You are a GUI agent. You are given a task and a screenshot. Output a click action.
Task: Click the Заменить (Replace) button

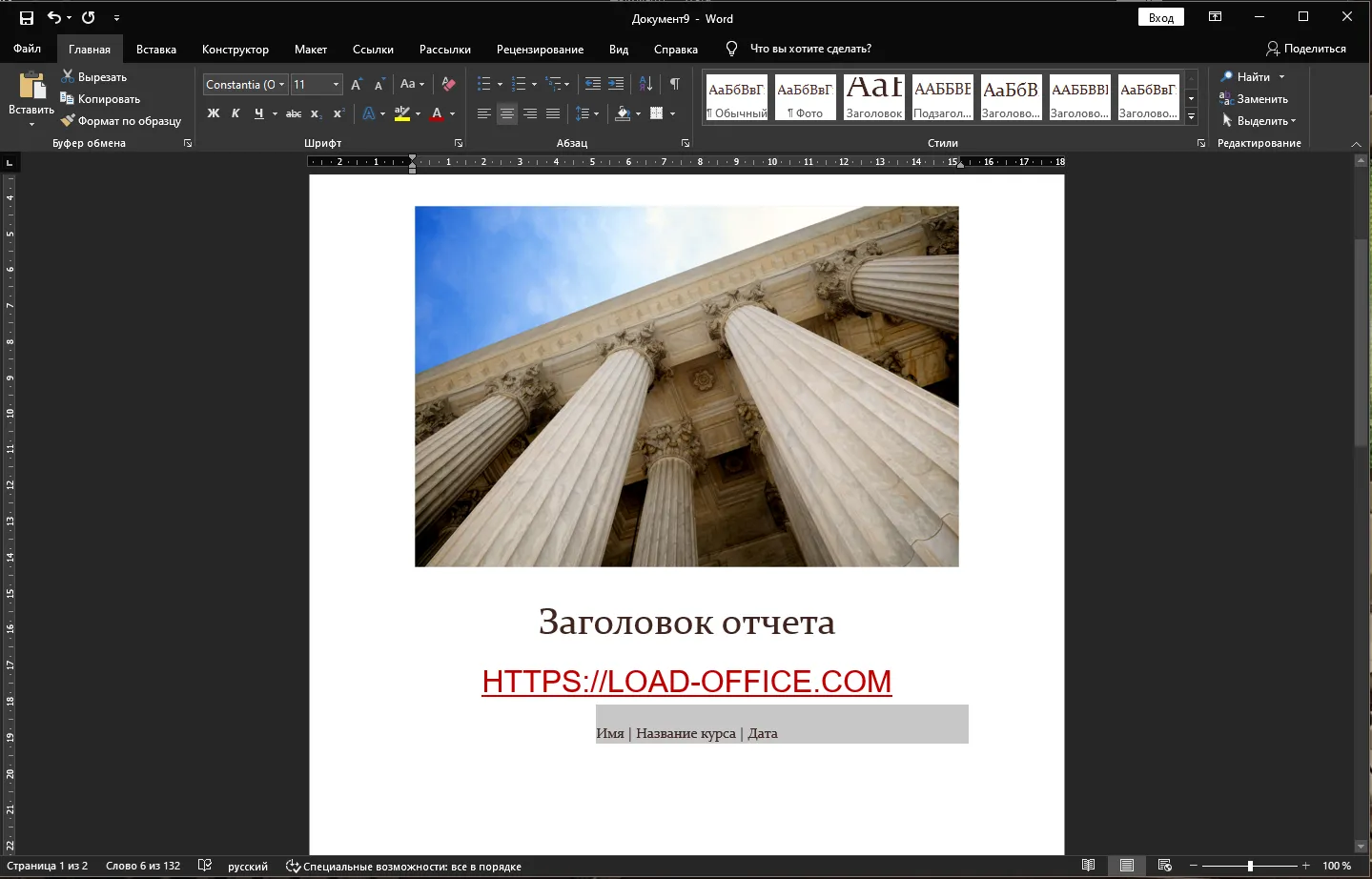[x=1254, y=99]
